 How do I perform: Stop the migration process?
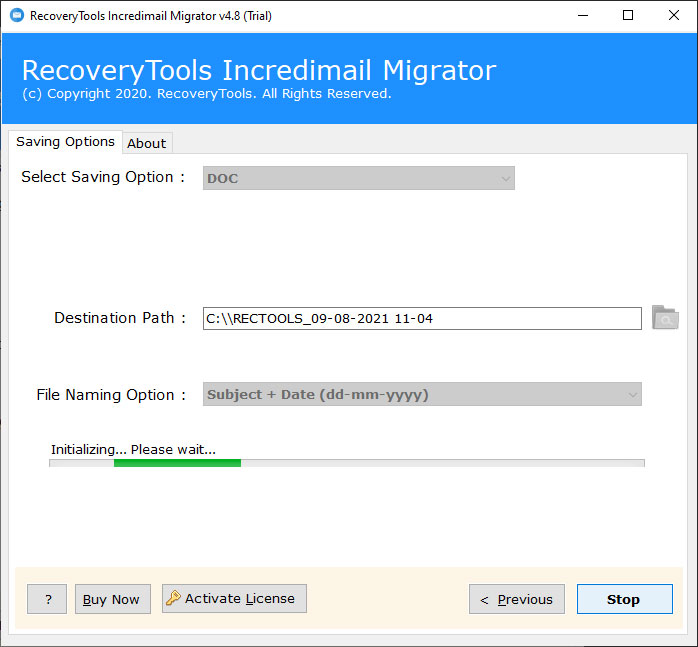click(x=625, y=599)
